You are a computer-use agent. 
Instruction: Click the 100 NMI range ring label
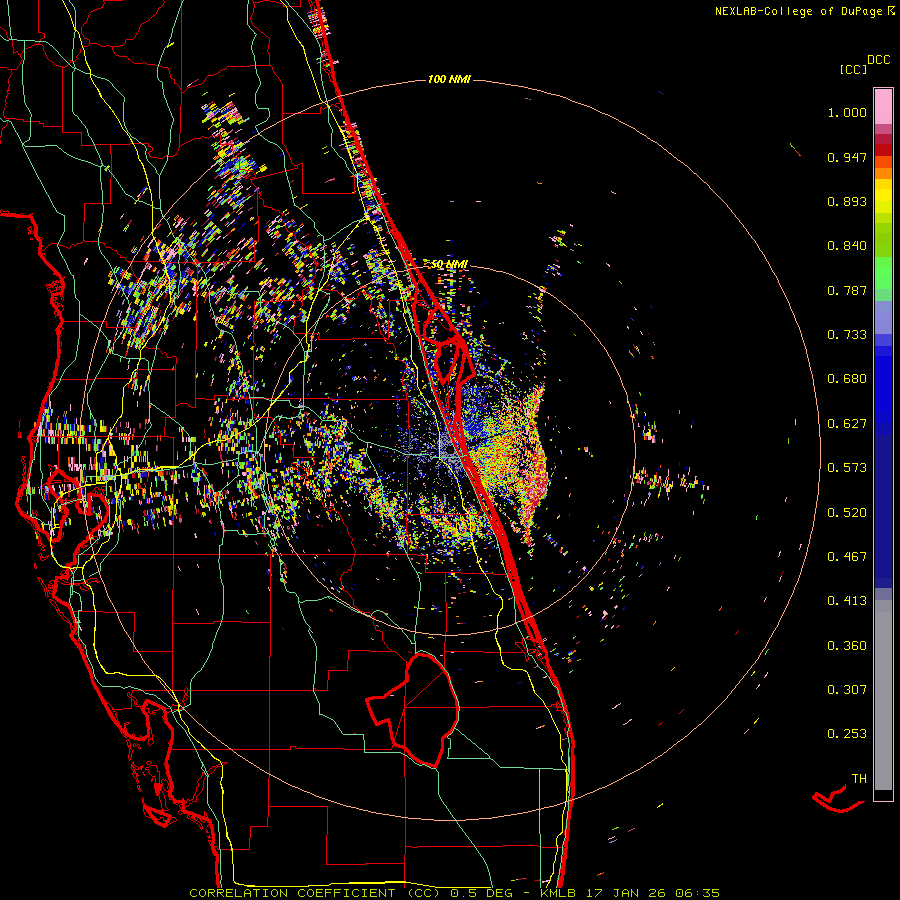[449, 79]
